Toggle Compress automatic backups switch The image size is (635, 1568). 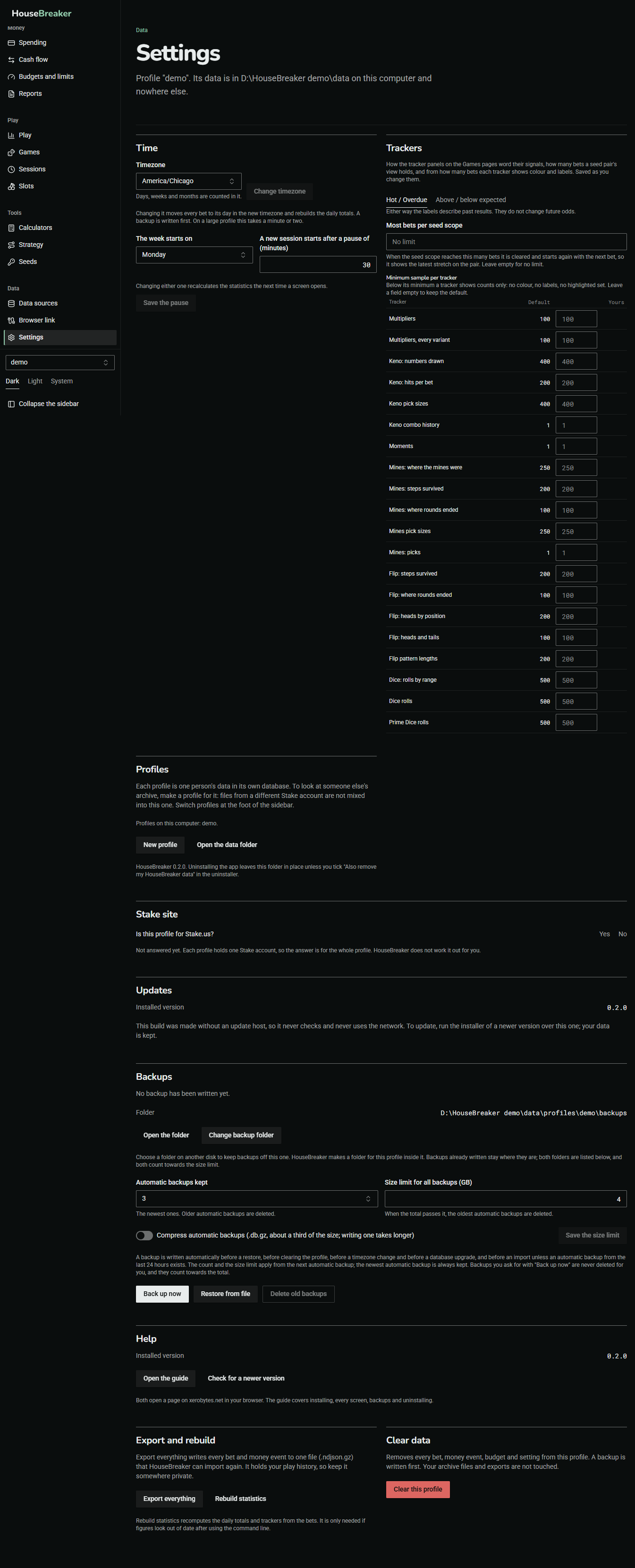[x=144, y=1235]
